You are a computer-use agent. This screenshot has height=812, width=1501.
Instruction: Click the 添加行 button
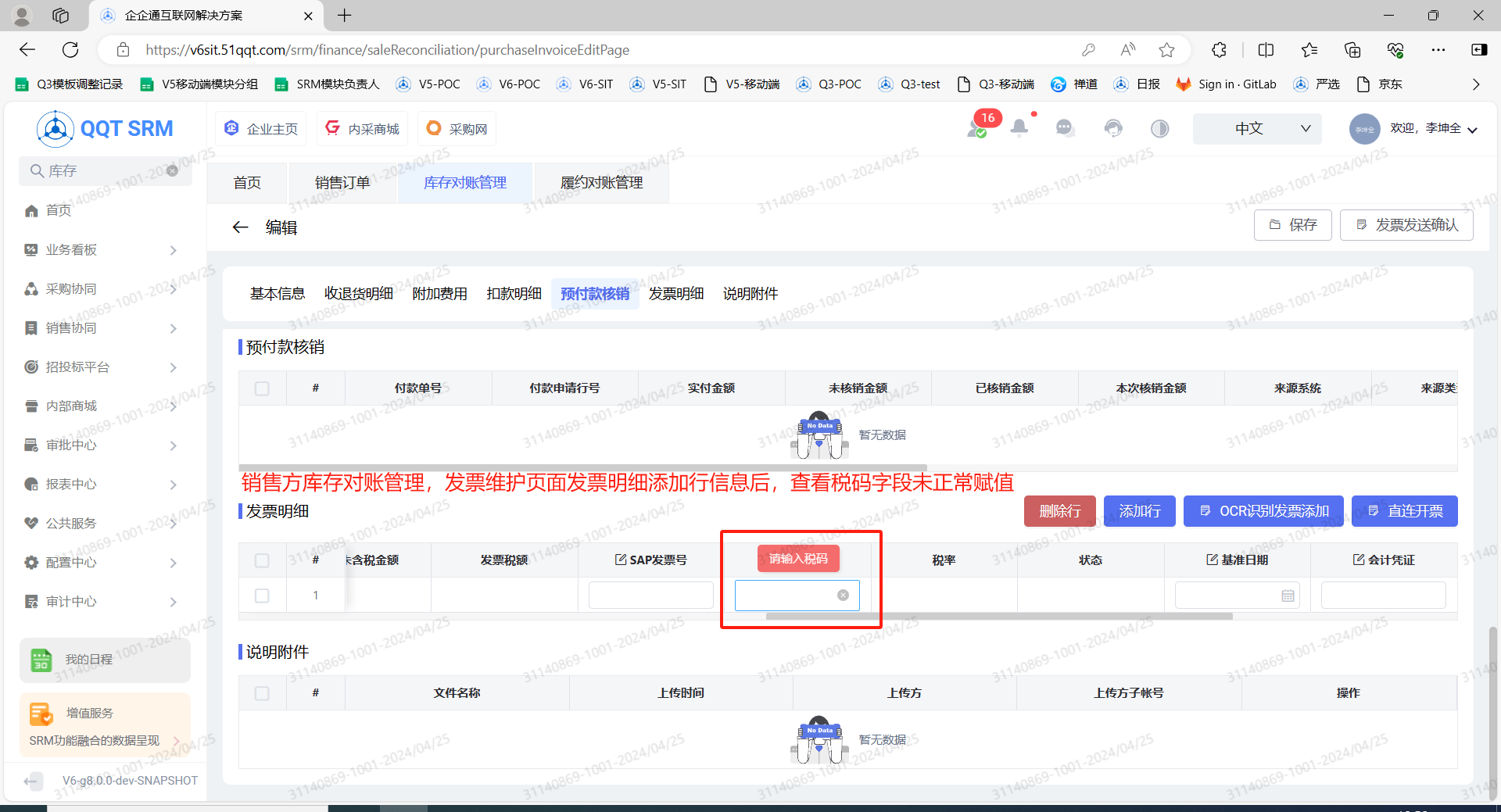(1140, 511)
